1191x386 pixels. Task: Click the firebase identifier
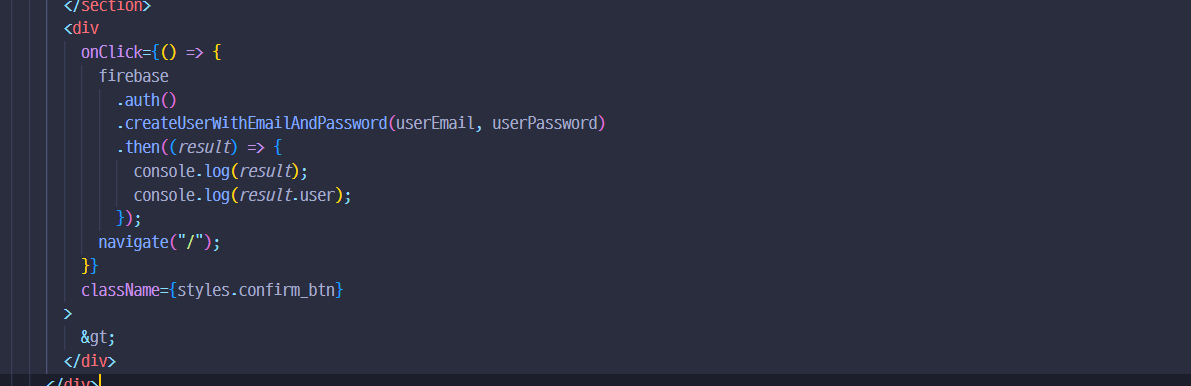click(134, 76)
